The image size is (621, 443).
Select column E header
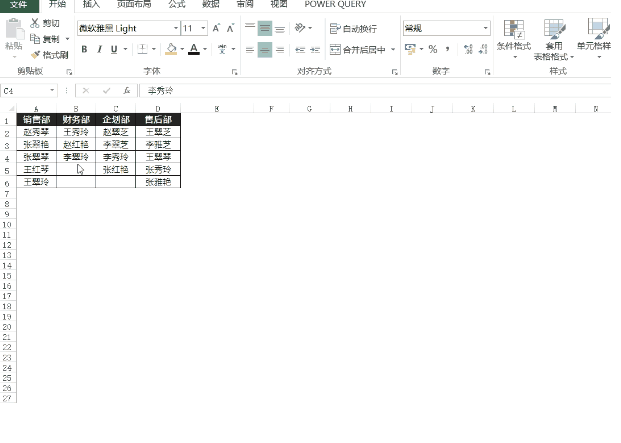coord(217,109)
